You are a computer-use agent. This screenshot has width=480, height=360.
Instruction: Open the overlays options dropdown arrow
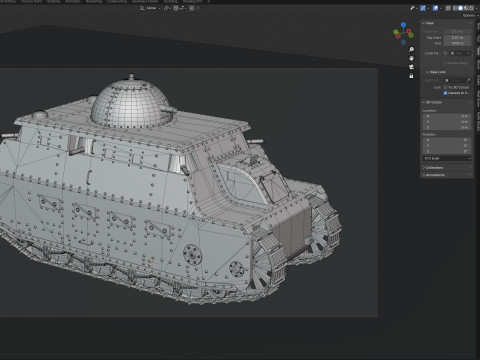click(441, 8)
